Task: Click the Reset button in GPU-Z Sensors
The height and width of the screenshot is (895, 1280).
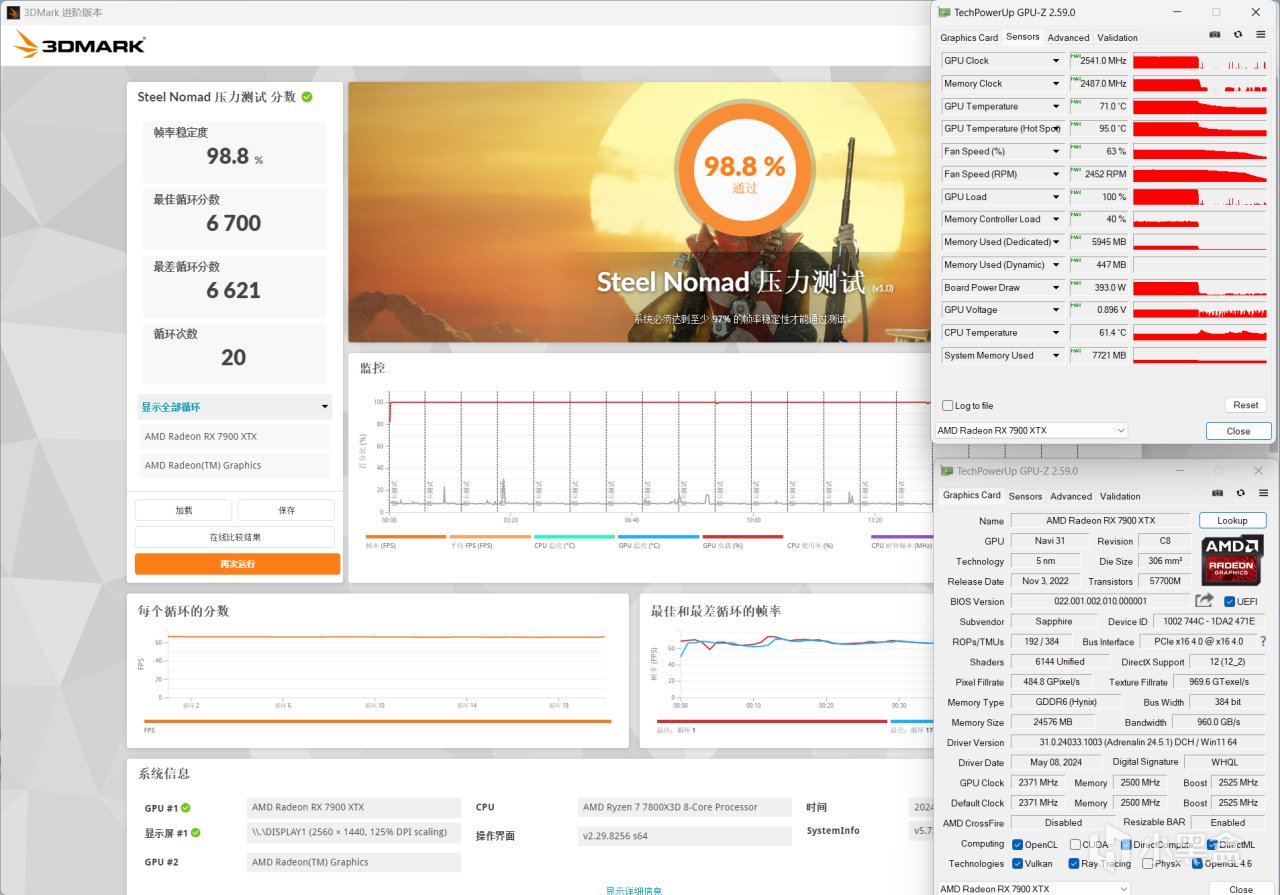Action: pos(1245,405)
